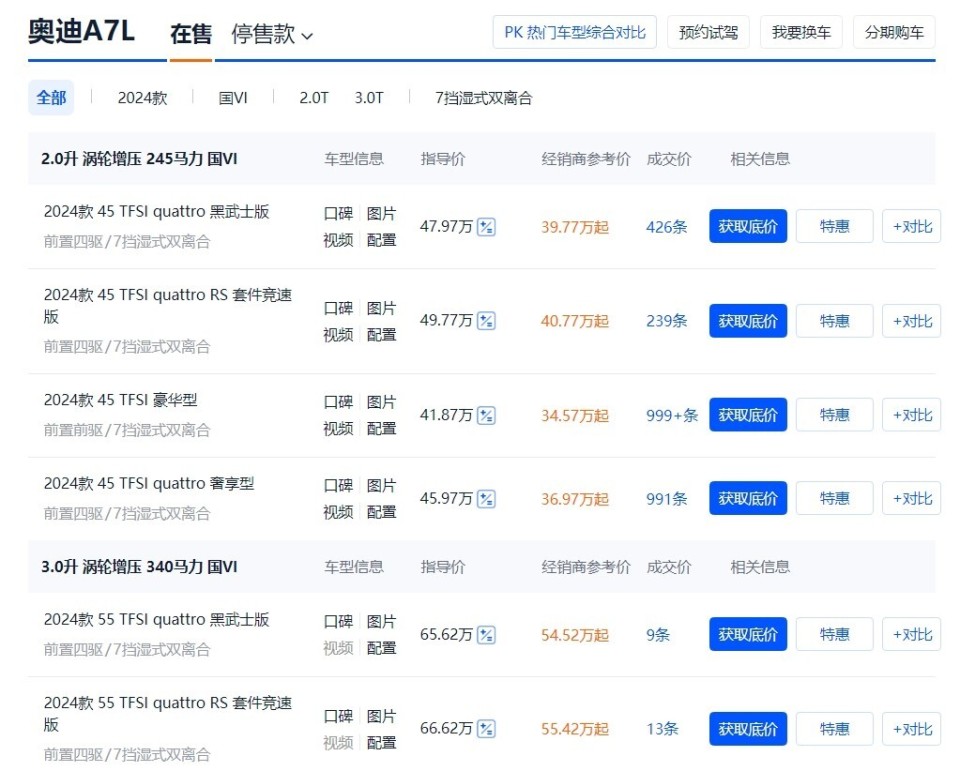The image size is (960, 771).
Task: Click the 我要换车 button
Action: click(801, 31)
